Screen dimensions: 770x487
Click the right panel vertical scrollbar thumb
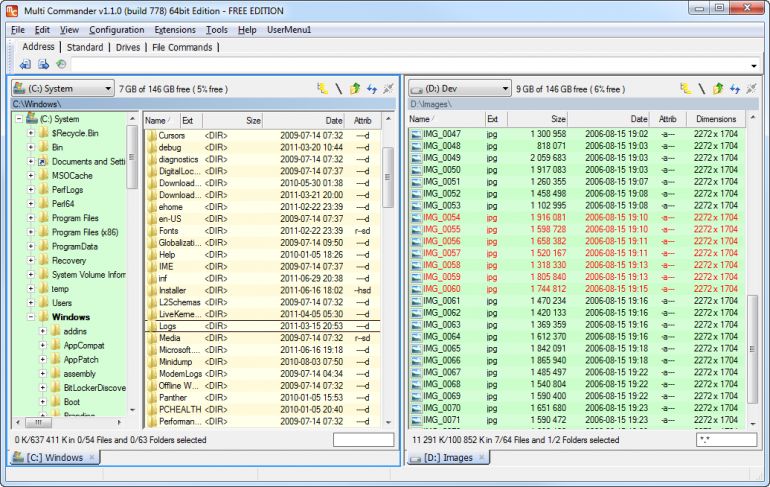[752, 349]
